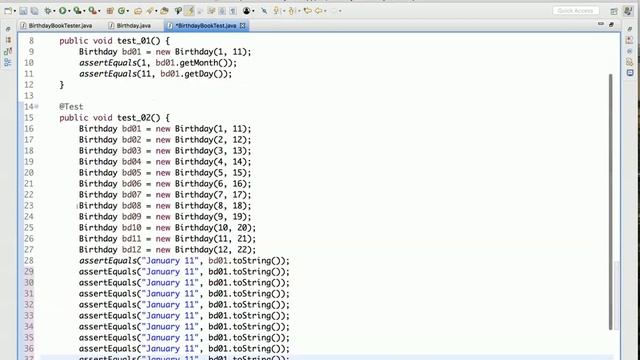Screen dimensions: 640x360
Task: Switch to the Java perspective
Action: click(x=628, y=11)
